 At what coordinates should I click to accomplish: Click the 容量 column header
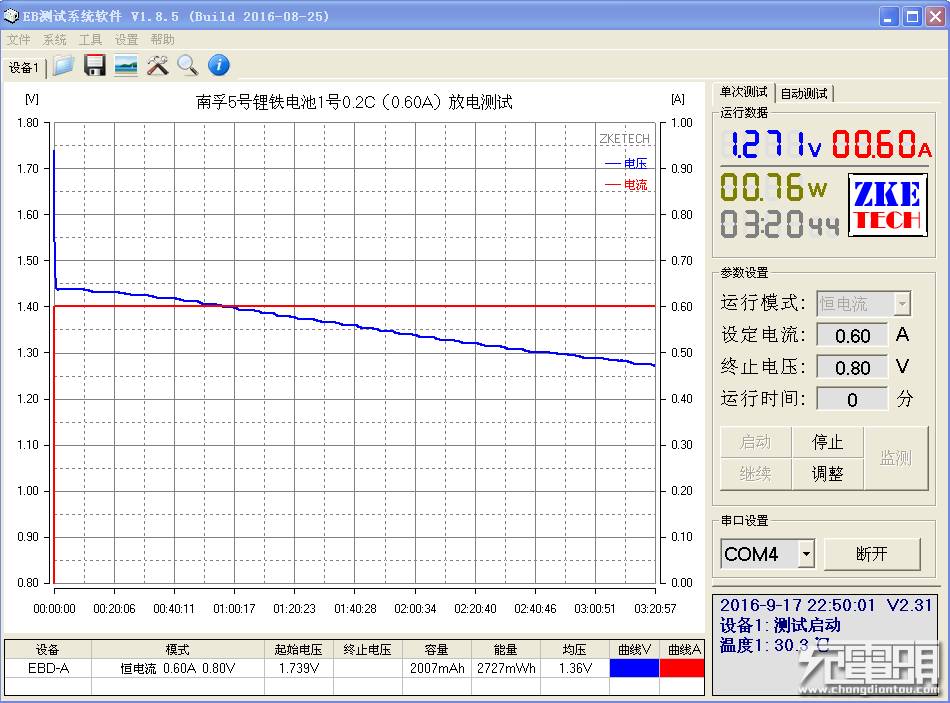pos(437,650)
